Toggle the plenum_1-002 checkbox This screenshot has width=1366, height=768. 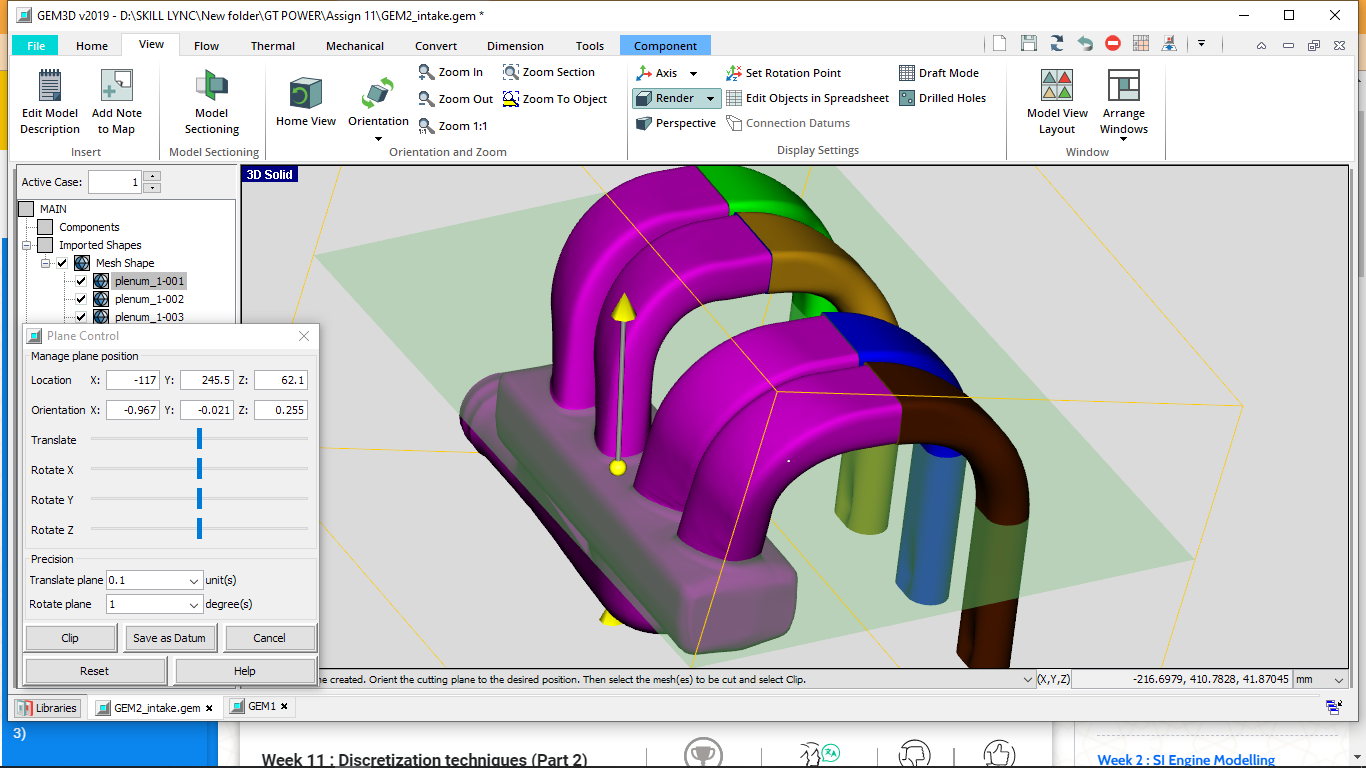coord(82,299)
